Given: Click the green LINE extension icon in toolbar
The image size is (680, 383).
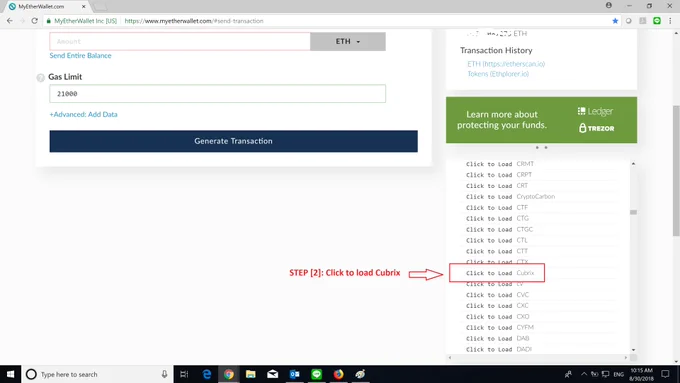Looking at the screenshot, I should [x=657, y=21].
